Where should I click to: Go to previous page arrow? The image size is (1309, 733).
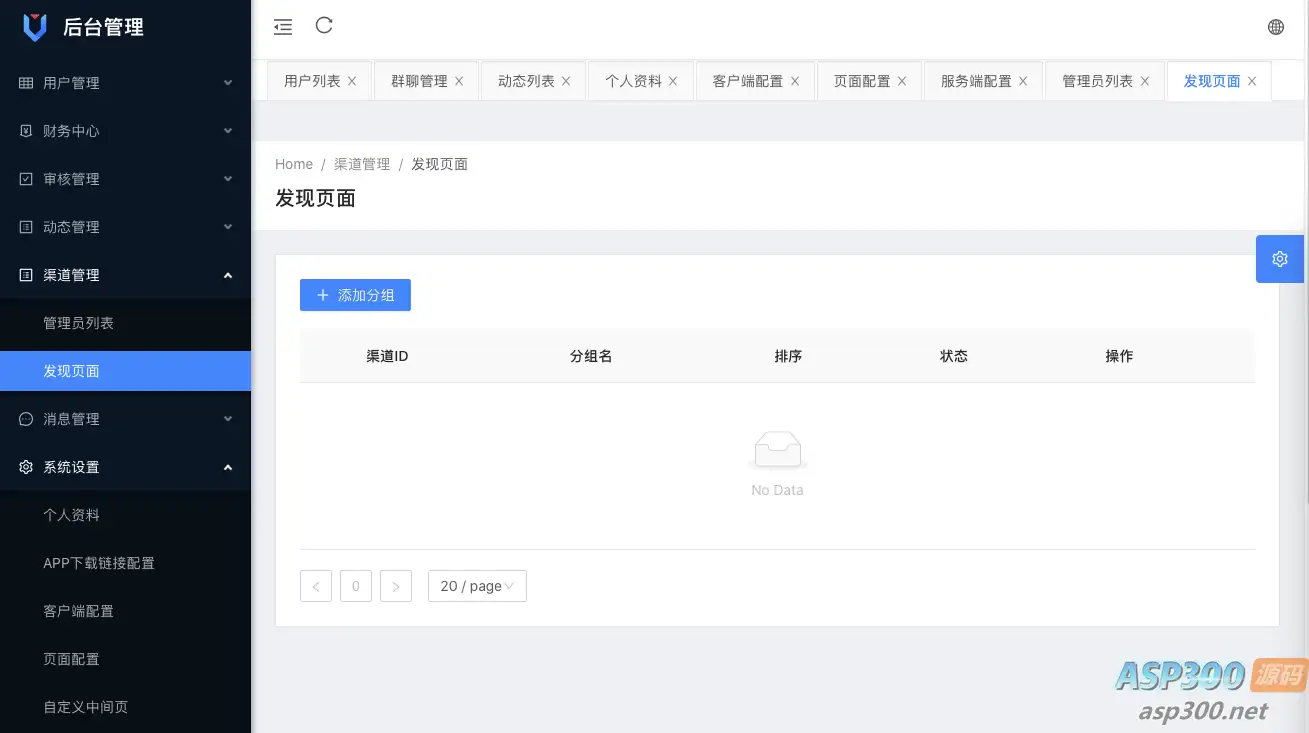(316, 586)
